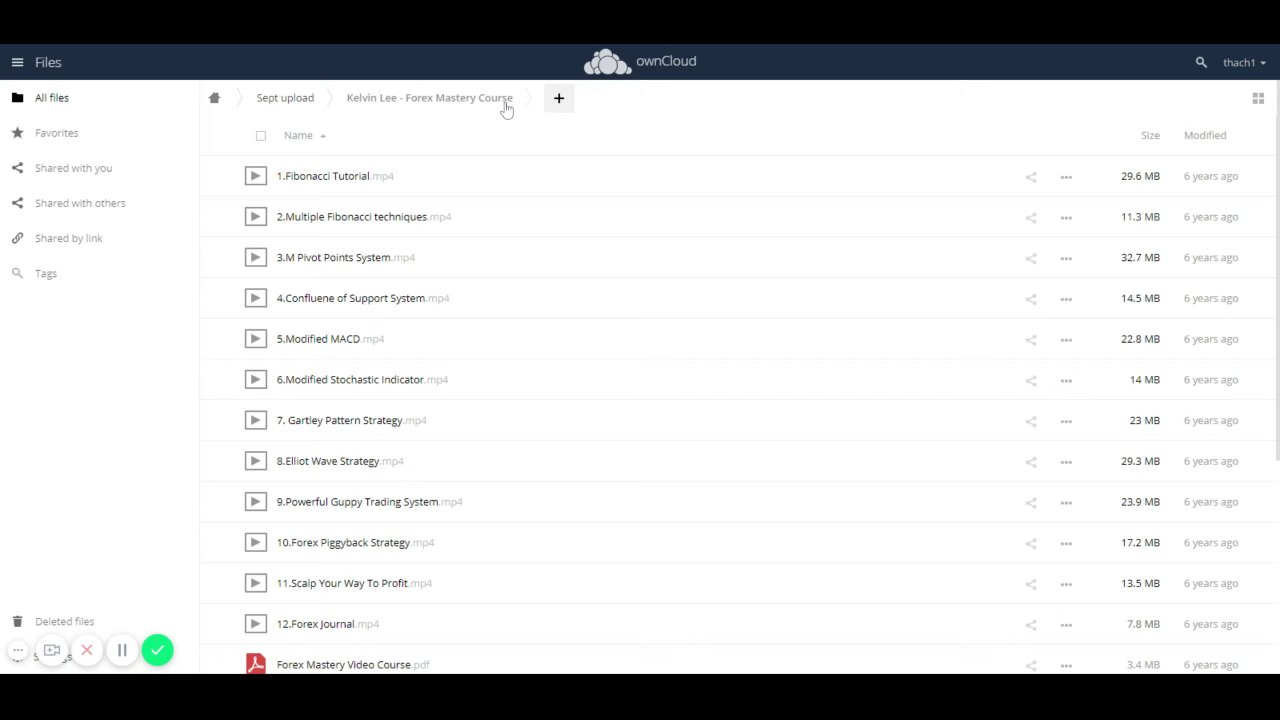This screenshot has width=1280, height=720.
Task: Open 2.Multiple Fibonacci techniques.mp4
Action: [364, 217]
